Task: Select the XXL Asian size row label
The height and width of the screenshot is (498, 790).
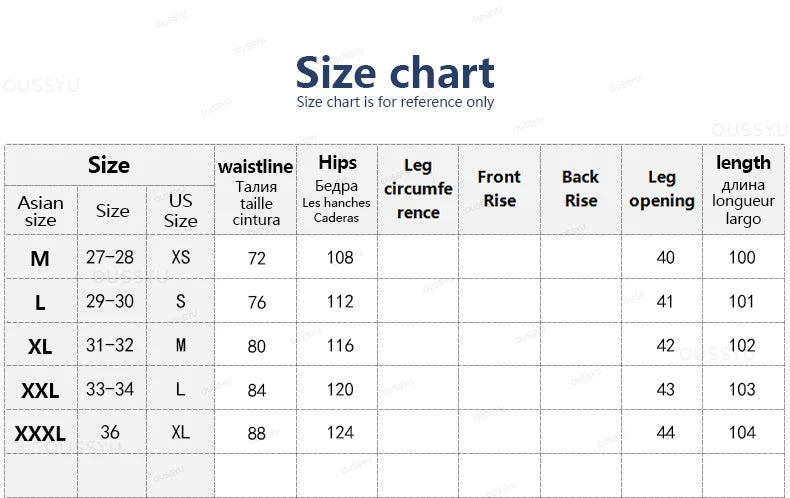Action: pos(40,390)
